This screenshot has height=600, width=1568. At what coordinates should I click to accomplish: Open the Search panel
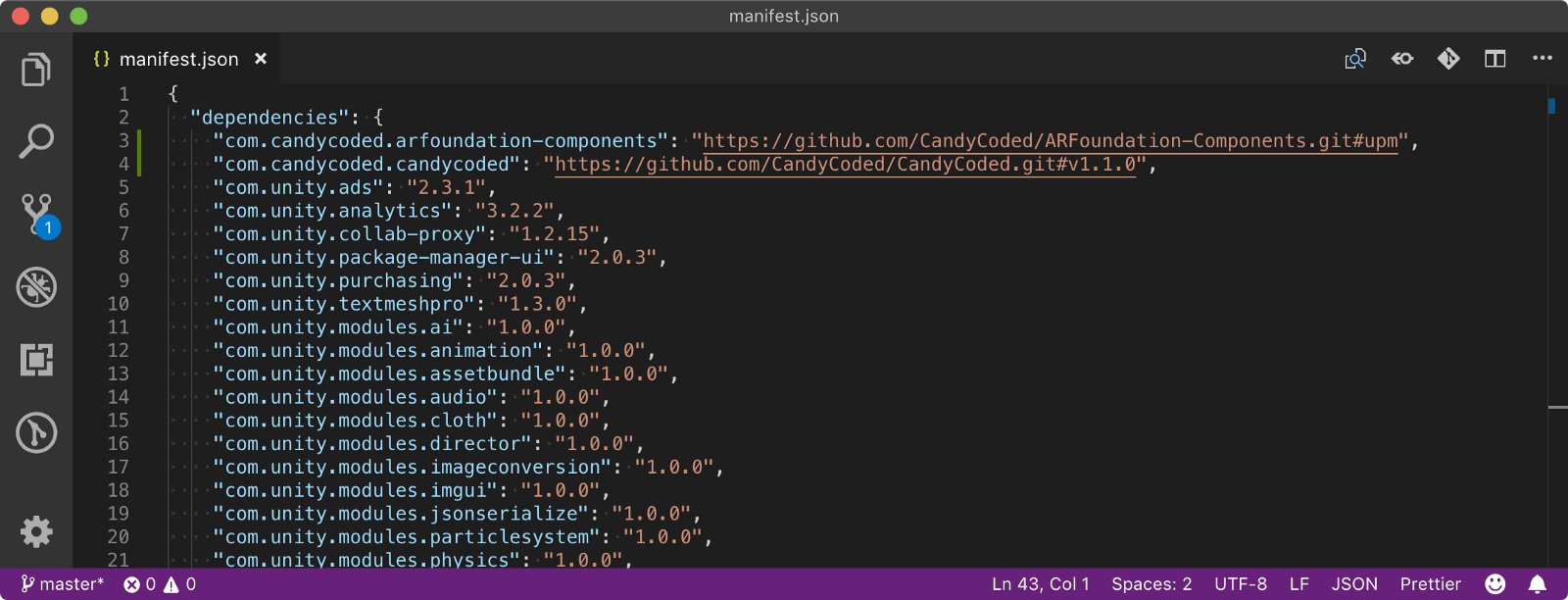(x=36, y=141)
